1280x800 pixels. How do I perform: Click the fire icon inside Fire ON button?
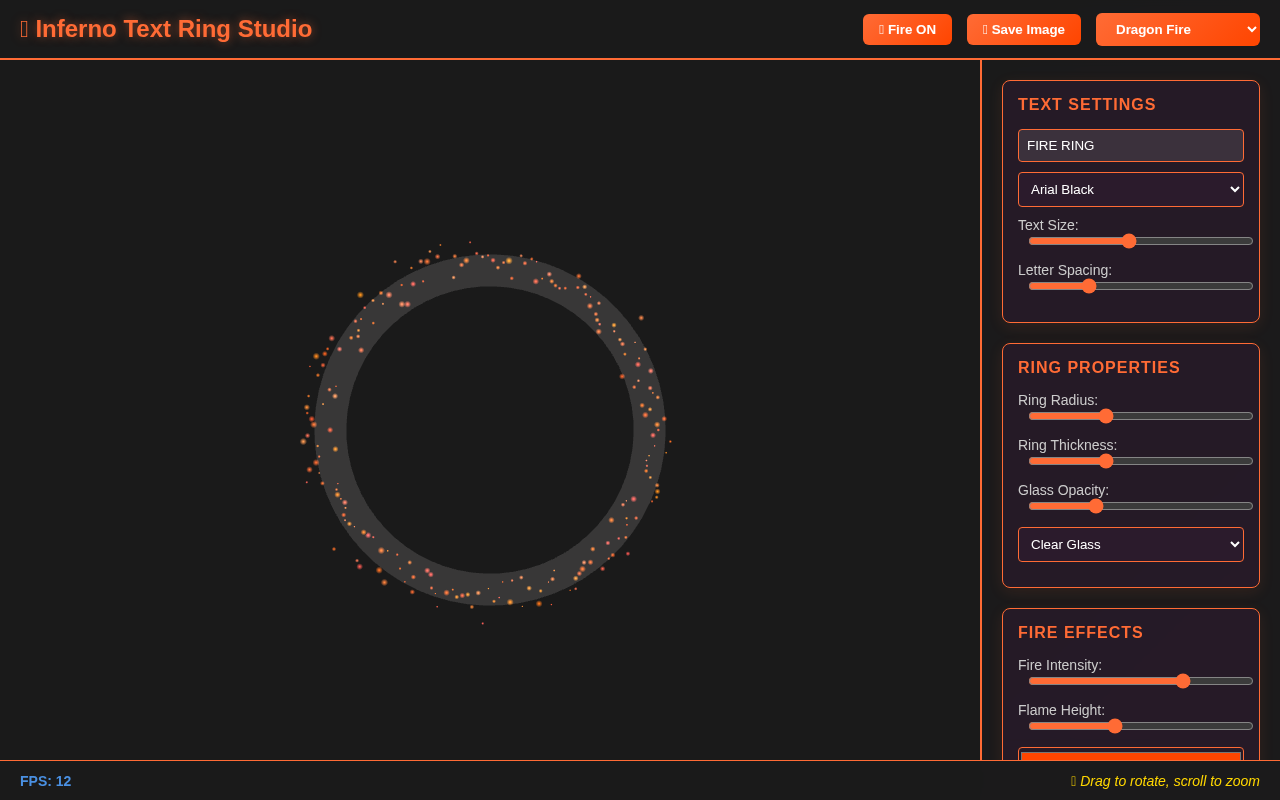click(884, 30)
